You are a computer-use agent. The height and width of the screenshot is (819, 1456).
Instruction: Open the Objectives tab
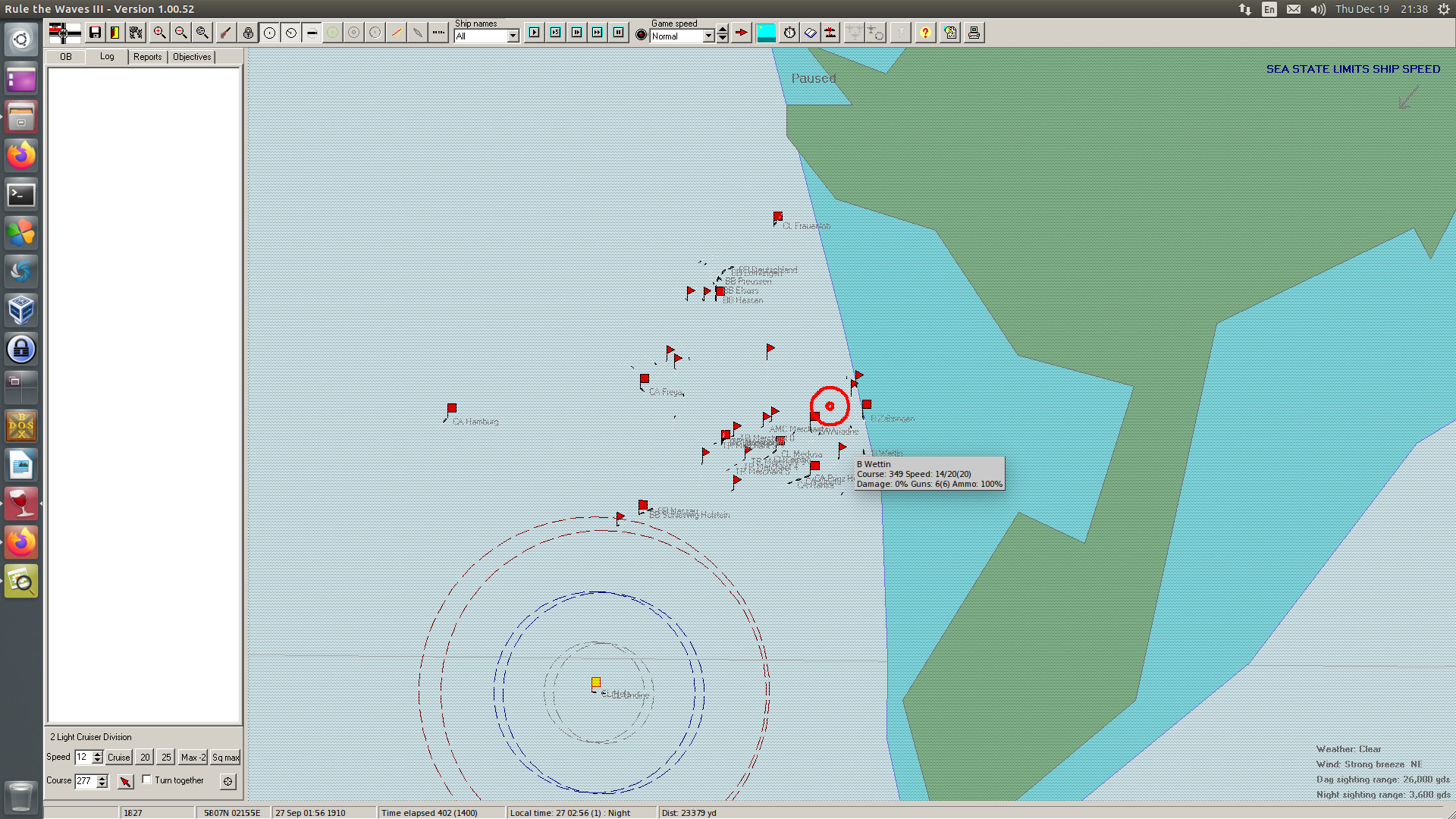[x=192, y=57]
